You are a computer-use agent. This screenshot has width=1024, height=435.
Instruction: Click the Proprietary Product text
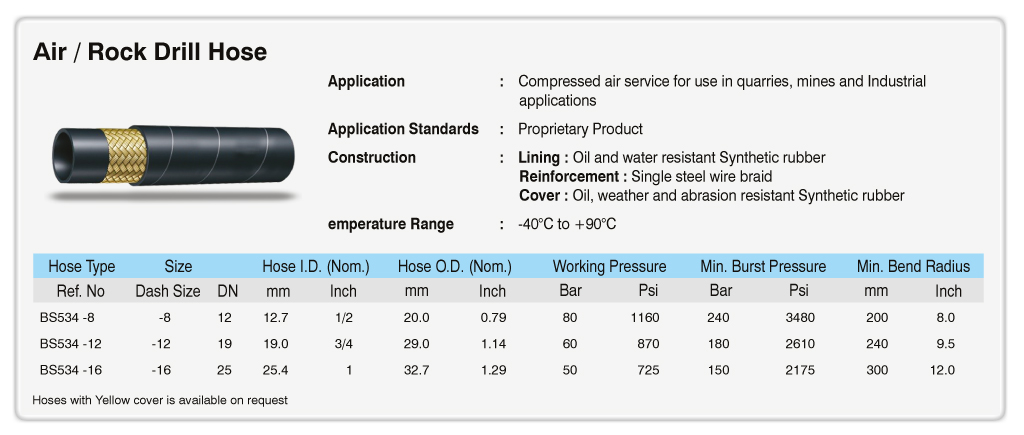point(581,129)
